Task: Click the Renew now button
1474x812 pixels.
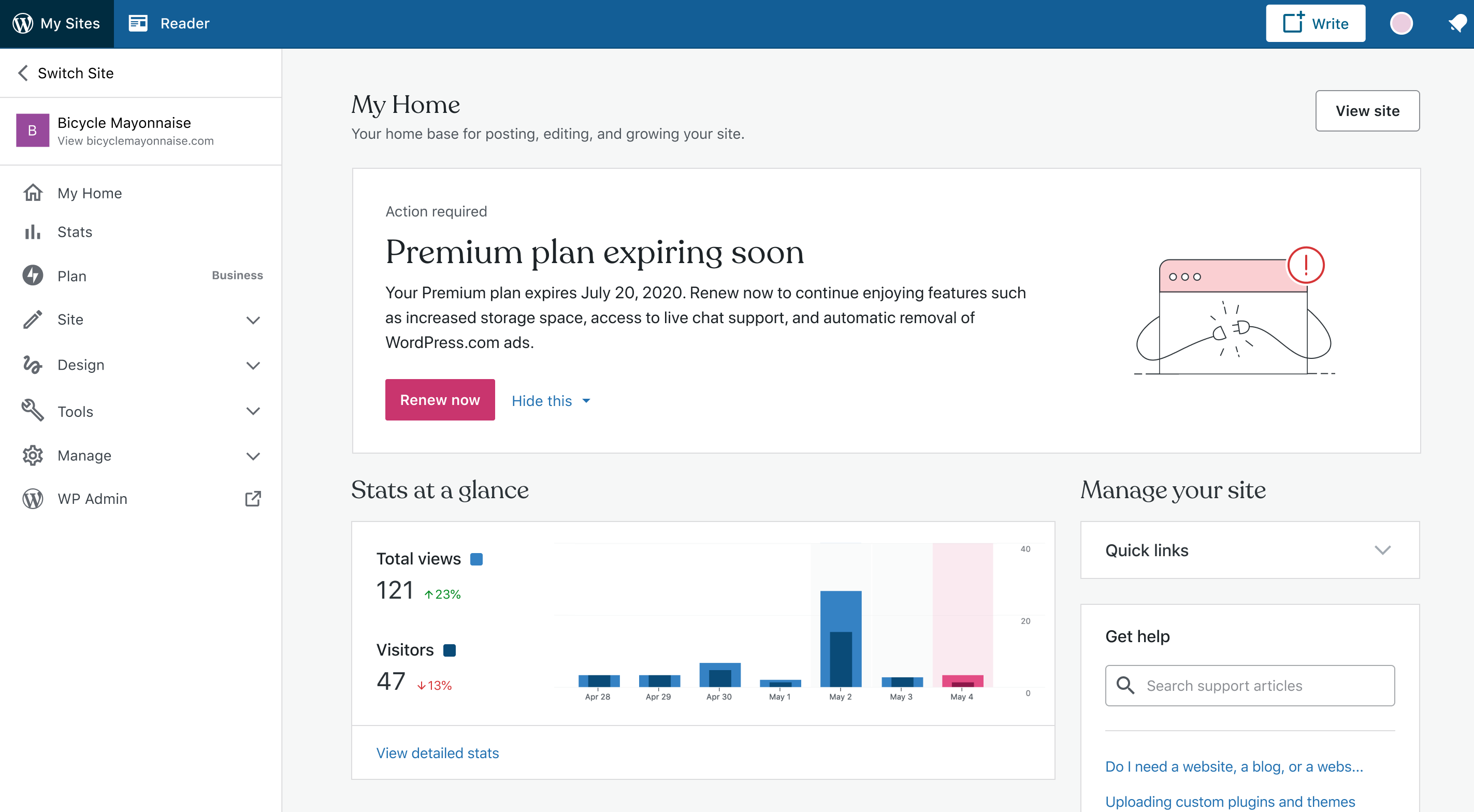Action: pos(439,400)
